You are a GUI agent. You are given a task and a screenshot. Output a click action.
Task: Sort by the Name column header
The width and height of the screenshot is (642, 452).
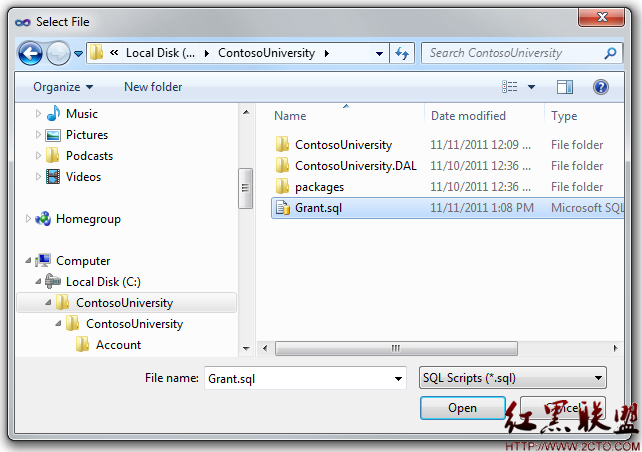tap(290, 116)
